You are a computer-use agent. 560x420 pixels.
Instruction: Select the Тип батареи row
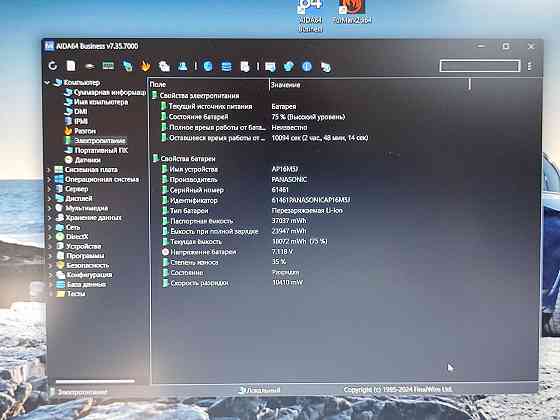coord(252,211)
